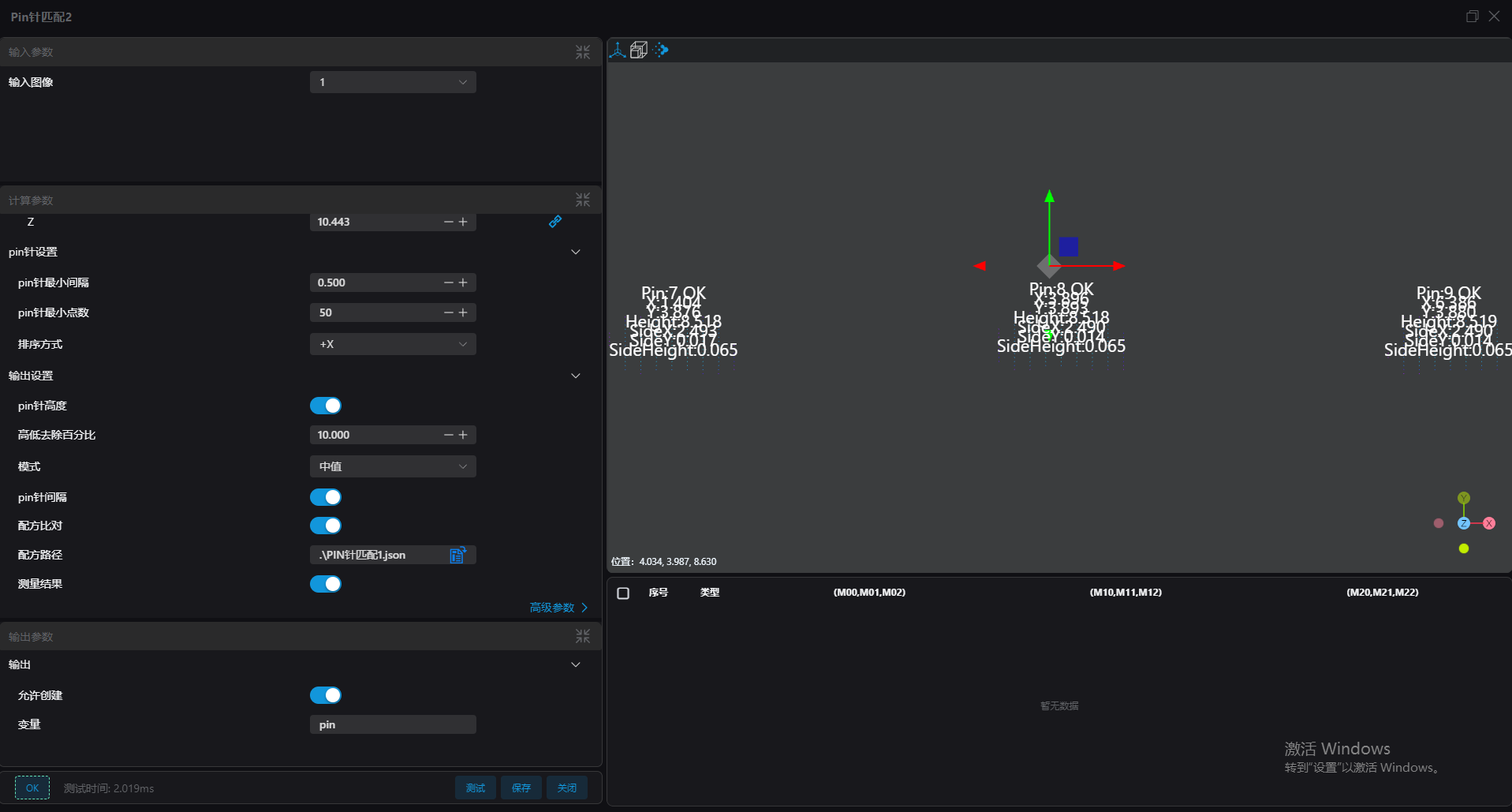The height and width of the screenshot is (812, 1512).
Task: Open the 排序方式 dropdown showing +X
Action: tap(393, 344)
